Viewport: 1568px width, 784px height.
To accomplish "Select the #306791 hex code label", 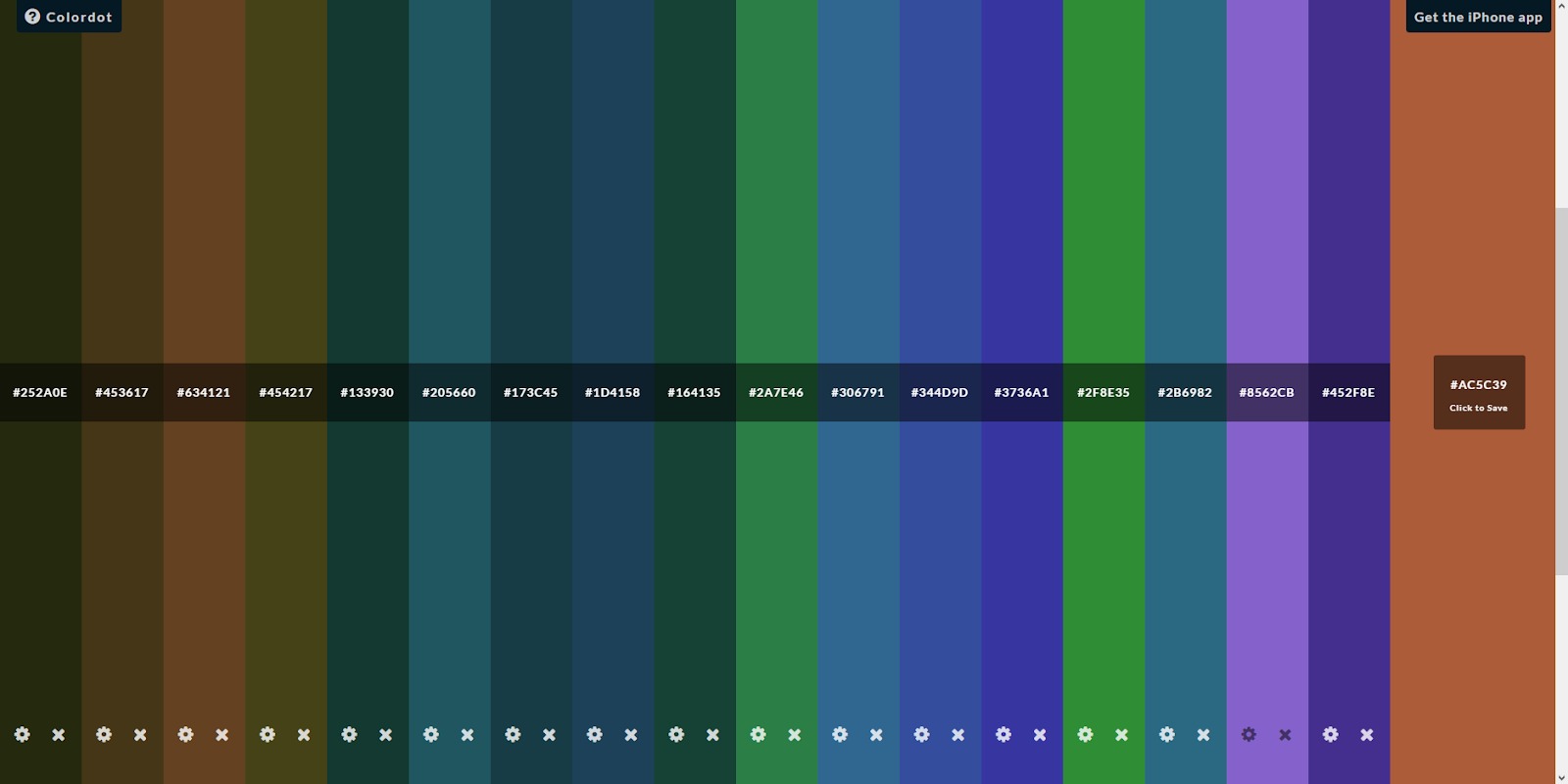I will [857, 392].
